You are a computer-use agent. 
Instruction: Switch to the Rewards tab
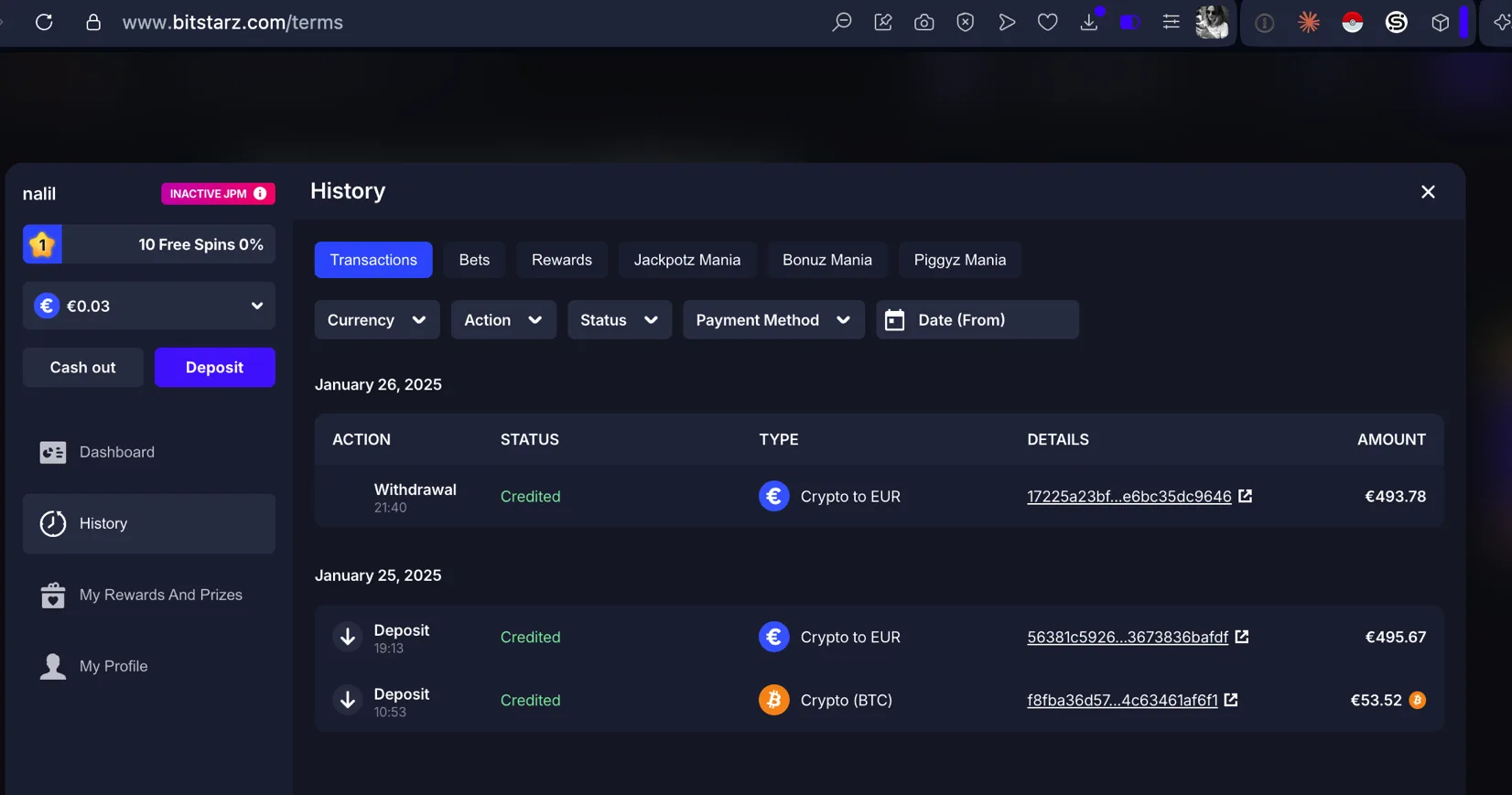point(562,260)
